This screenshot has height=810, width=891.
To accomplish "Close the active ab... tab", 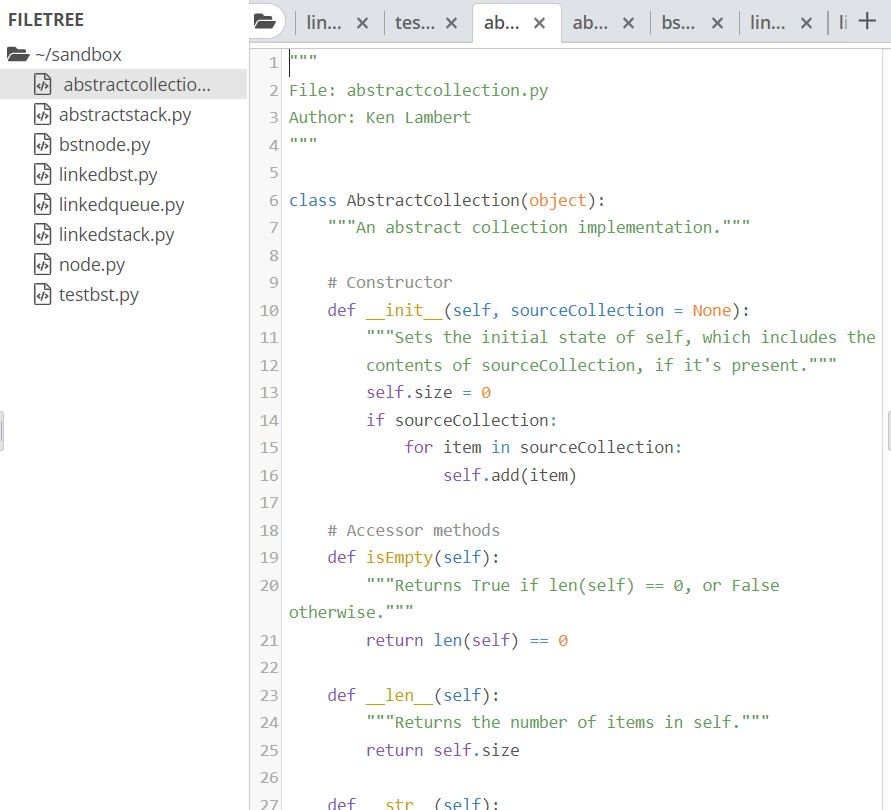I will point(539,20).
